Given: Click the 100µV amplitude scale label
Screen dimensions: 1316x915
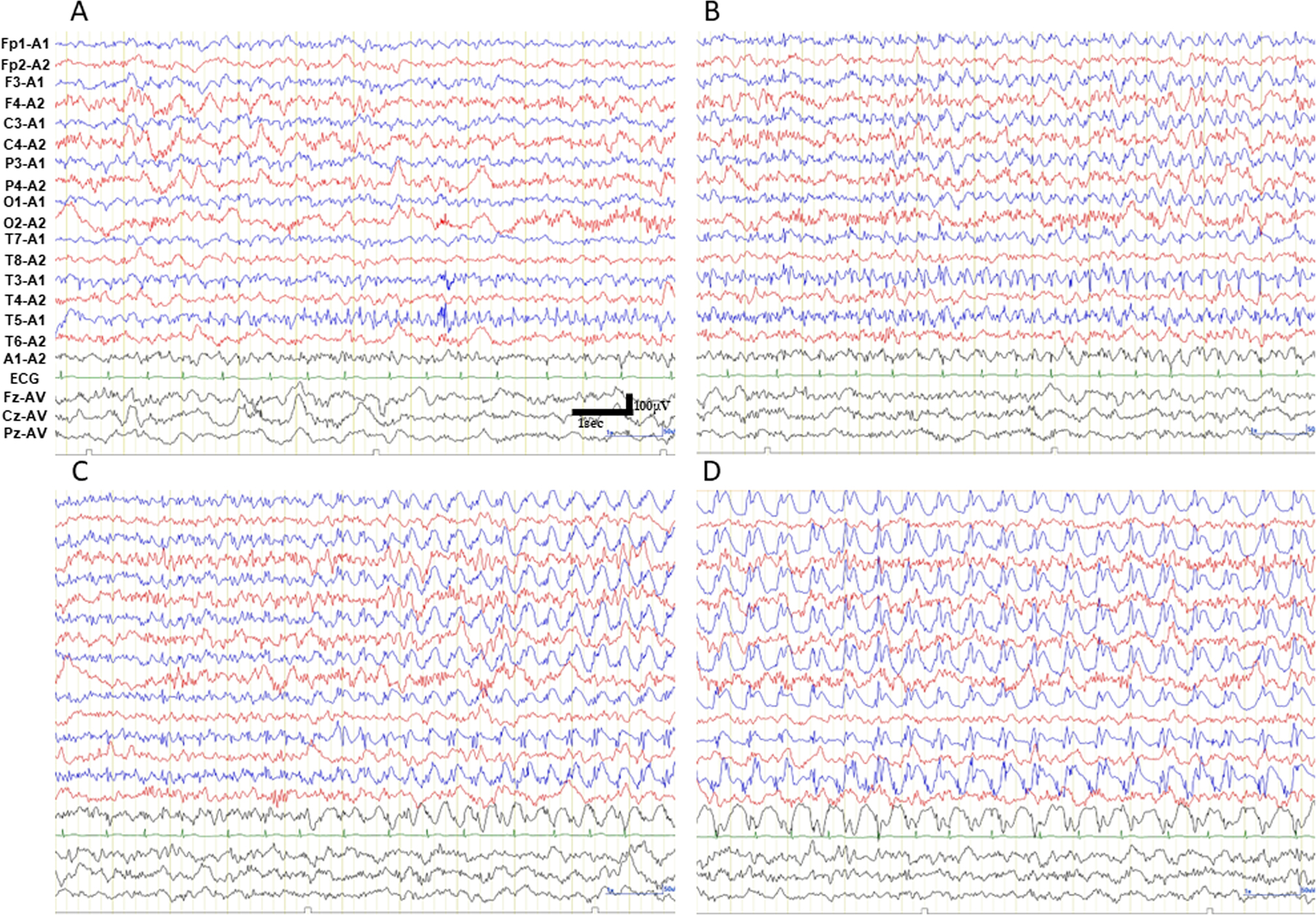Looking at the screenshot, I should [652, 406].
